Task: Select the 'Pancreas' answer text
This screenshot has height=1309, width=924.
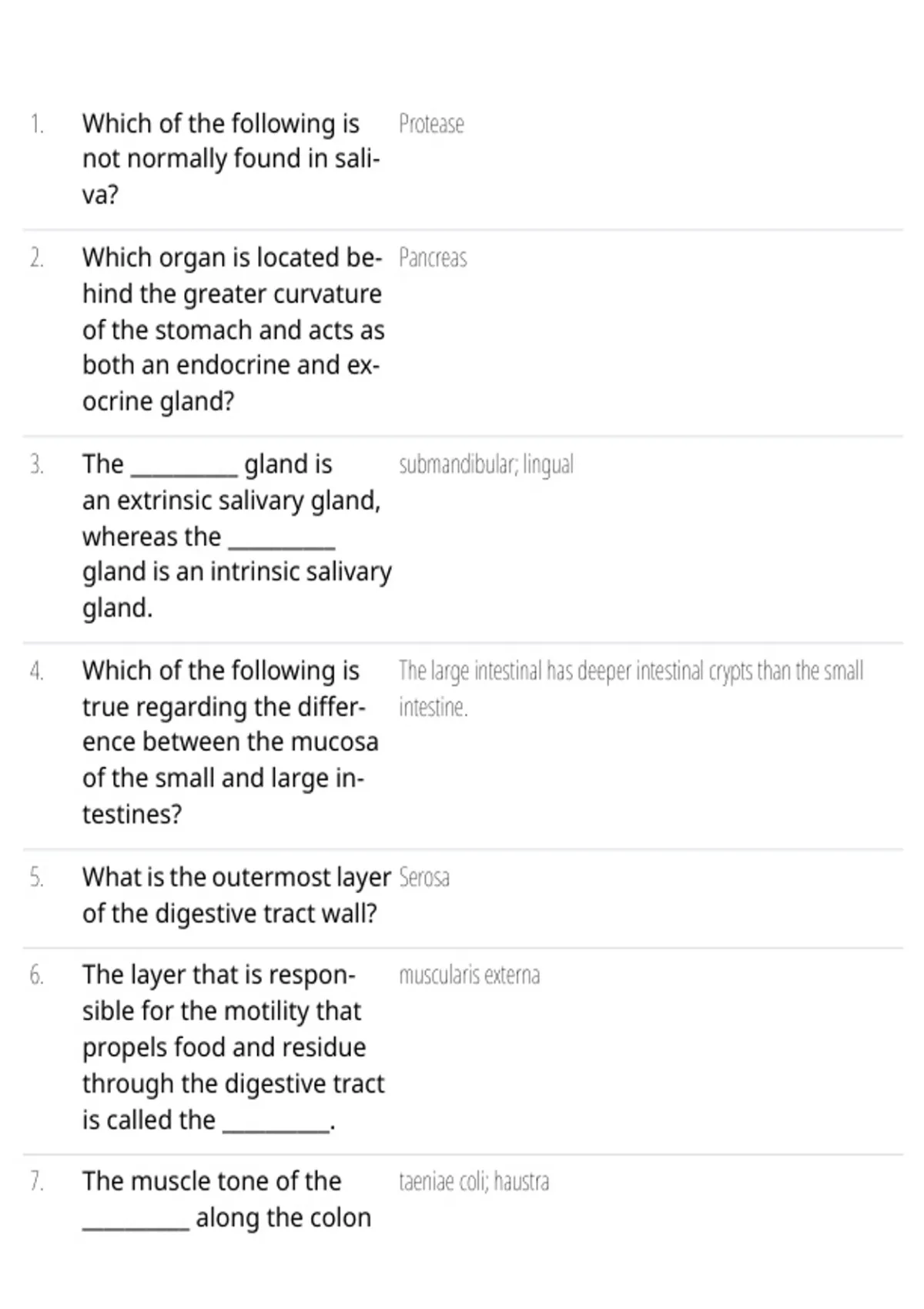Action: 433,258
